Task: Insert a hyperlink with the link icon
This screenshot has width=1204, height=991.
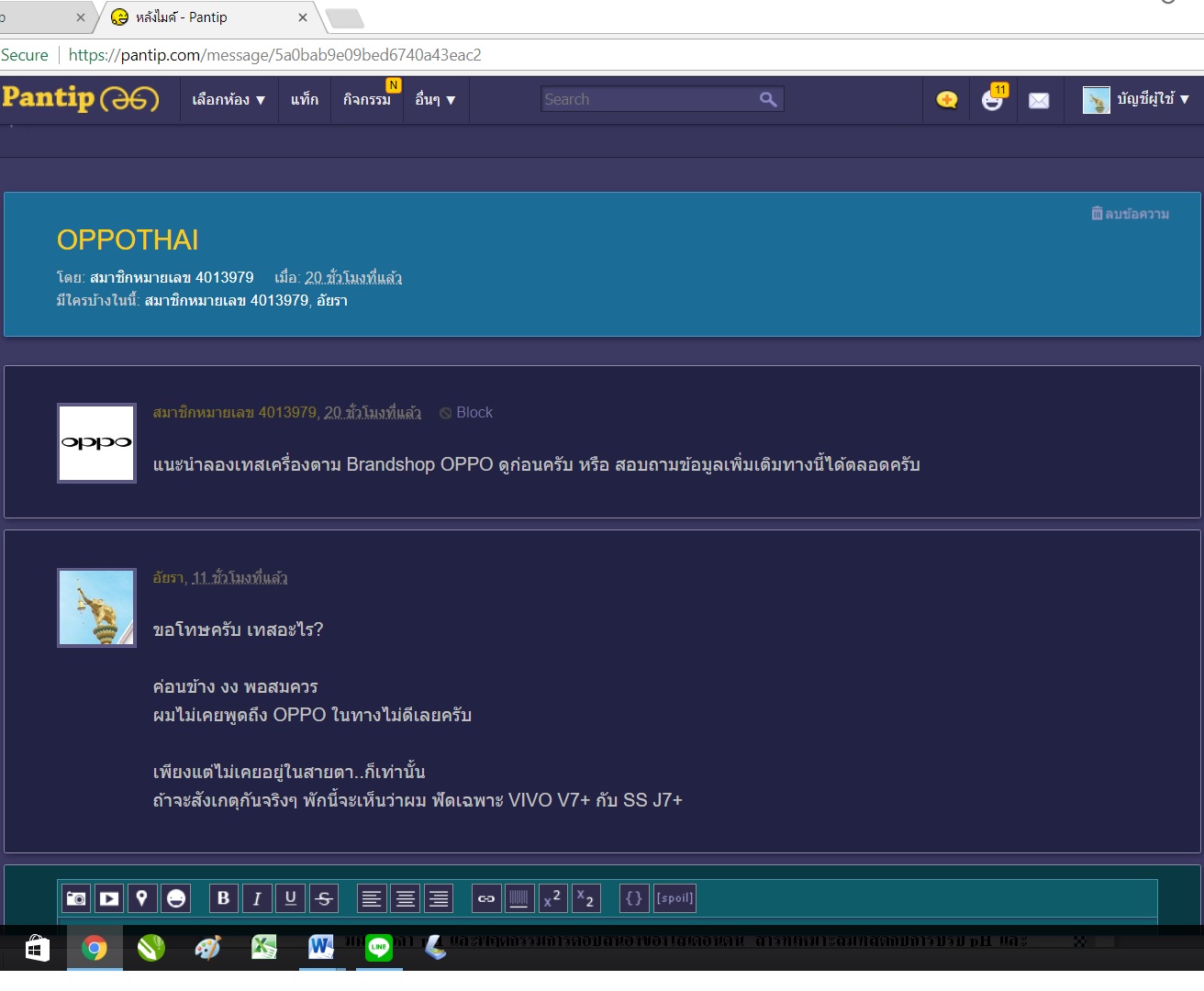Action: (x=486, y=898)
